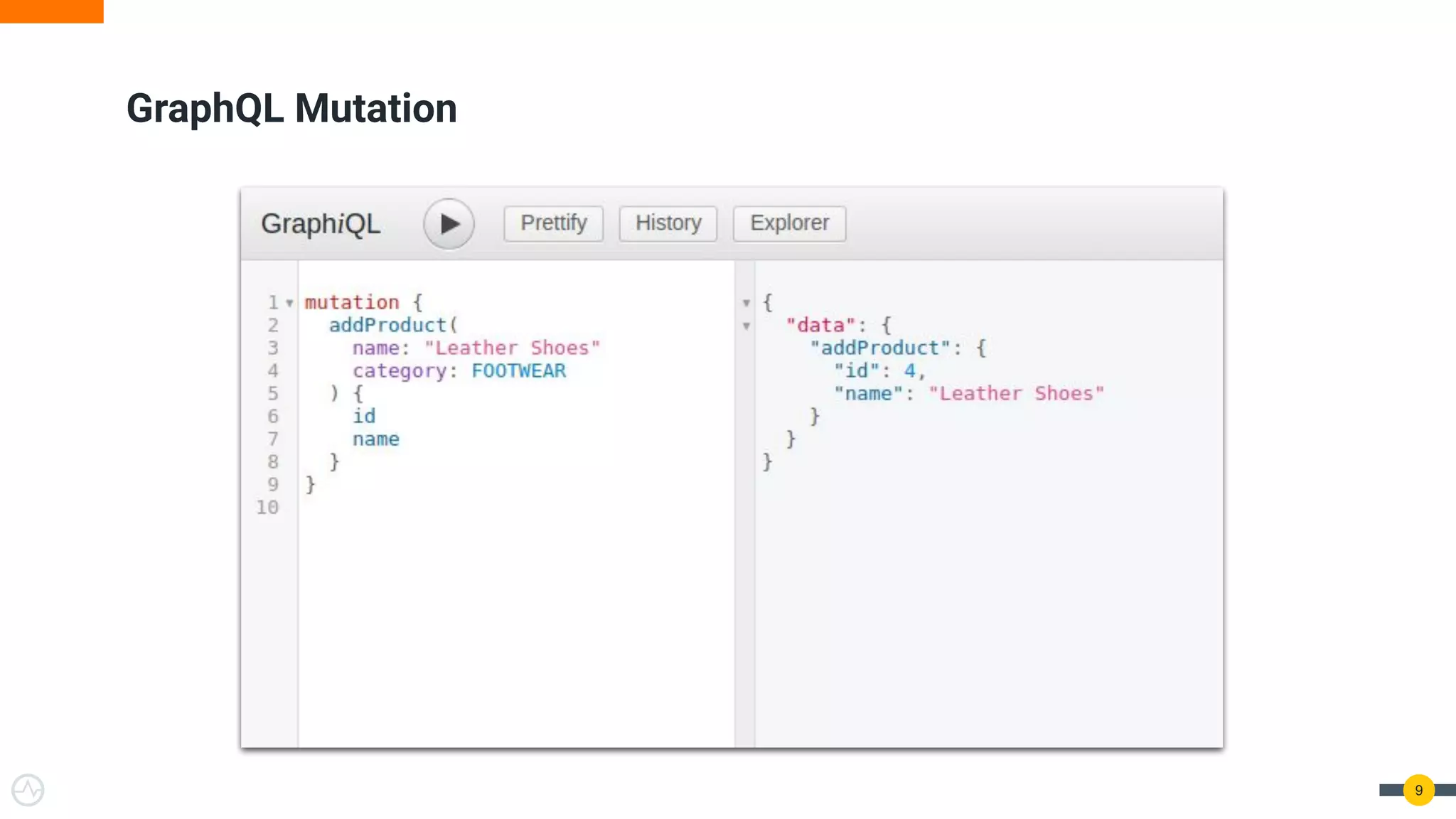1456x819 pixels.
Task: Collapse the mutation block fold arrow on line 1
Action: coord(289,304)
